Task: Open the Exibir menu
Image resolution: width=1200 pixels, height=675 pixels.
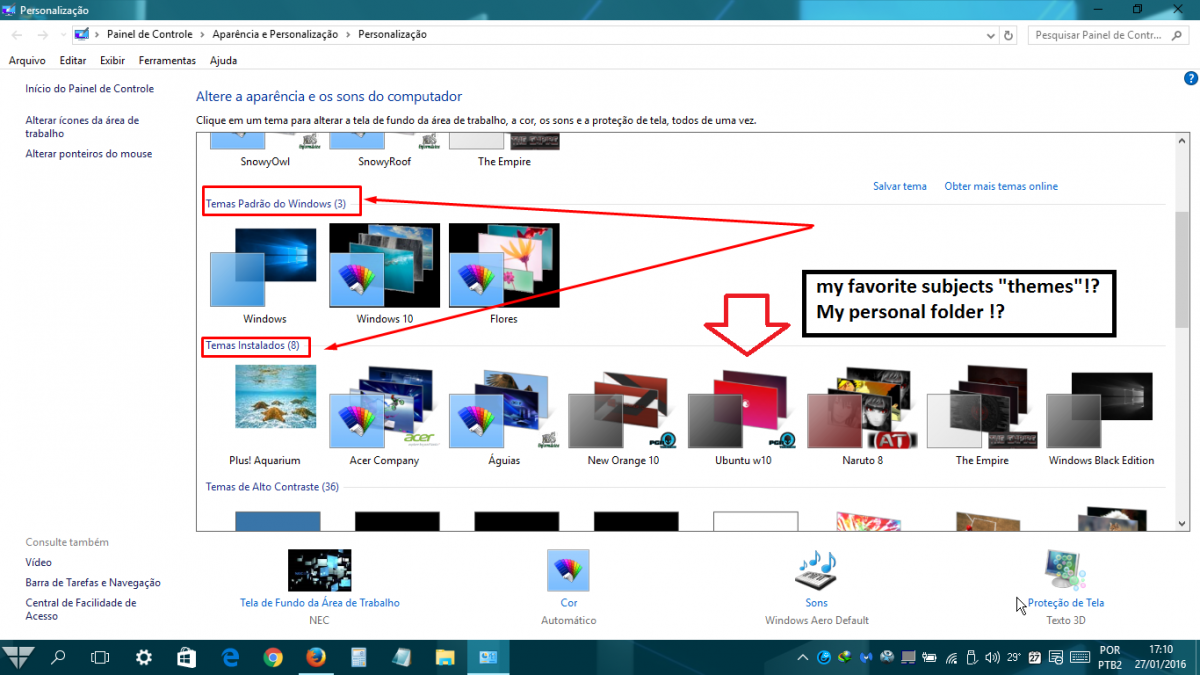Action: 112,60
